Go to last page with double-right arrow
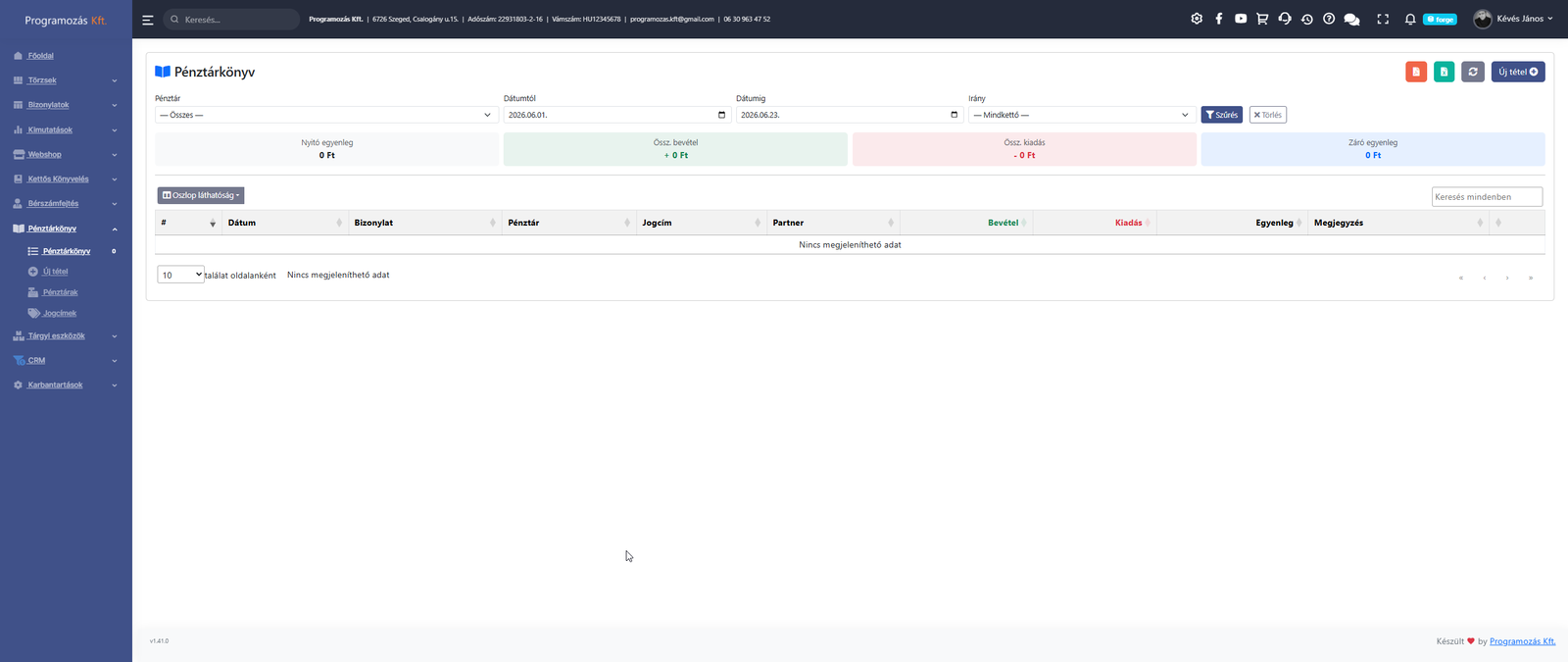Viewport: 1568px width, 662px height. 1531,278
